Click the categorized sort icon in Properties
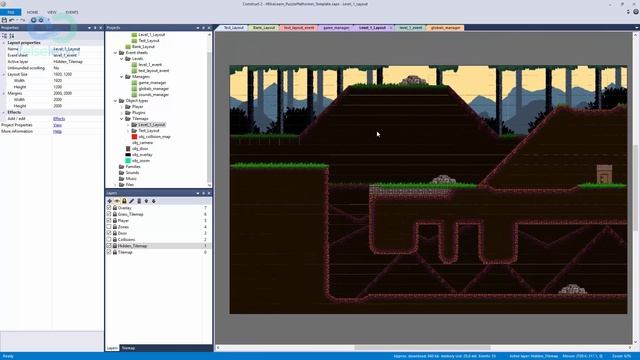 point(4,36)
